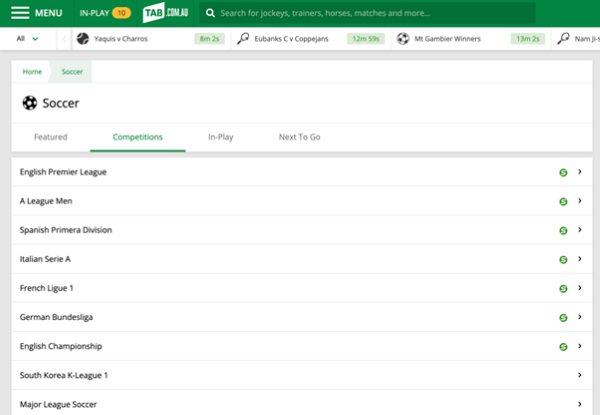Click green S icon on German Bundesliga
600x415 pixels.
point(563,318)
